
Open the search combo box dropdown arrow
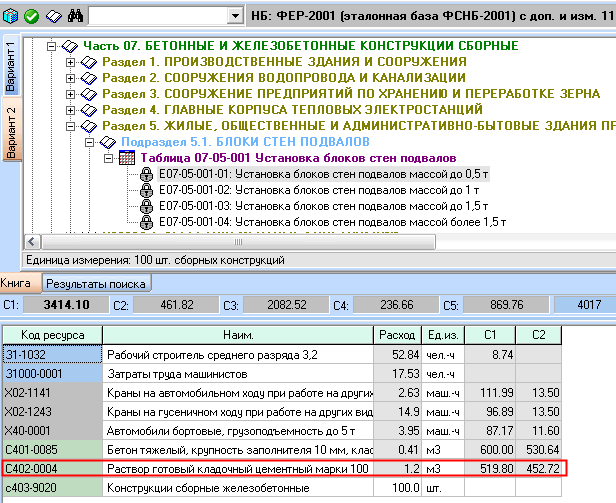pyautogui.click(x=234, y=17)
